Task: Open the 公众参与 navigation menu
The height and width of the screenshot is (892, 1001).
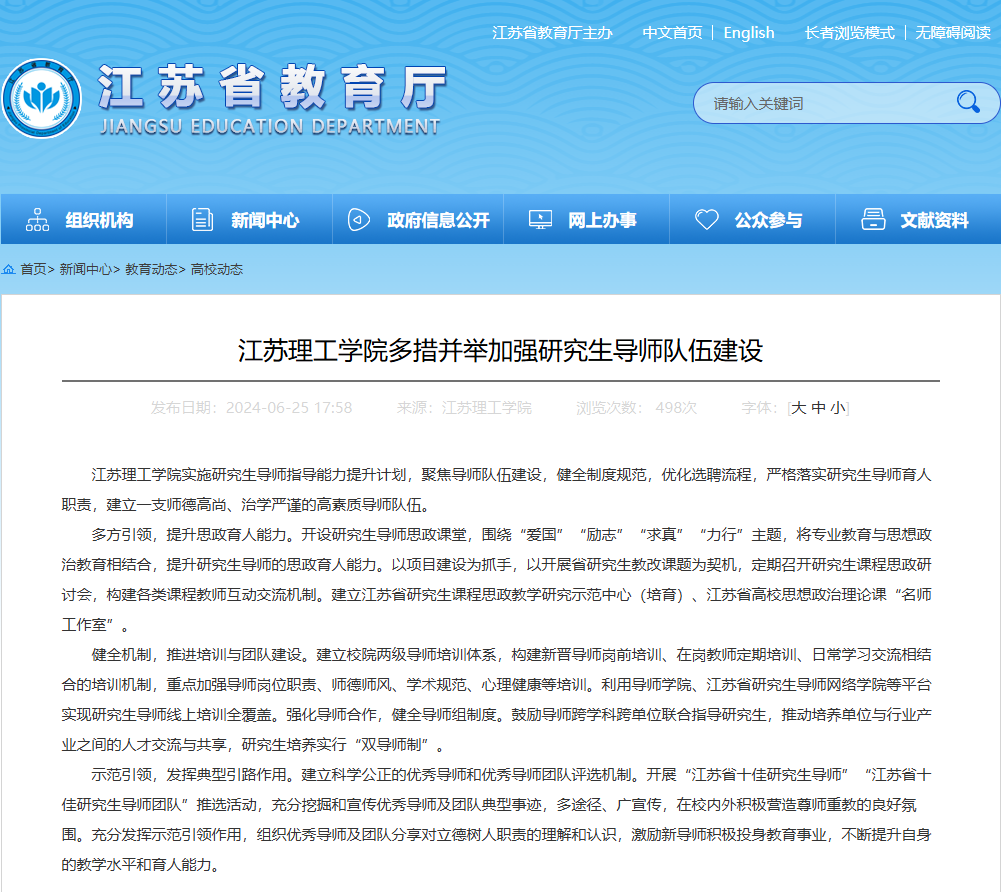Action: (x=753, y=220)
